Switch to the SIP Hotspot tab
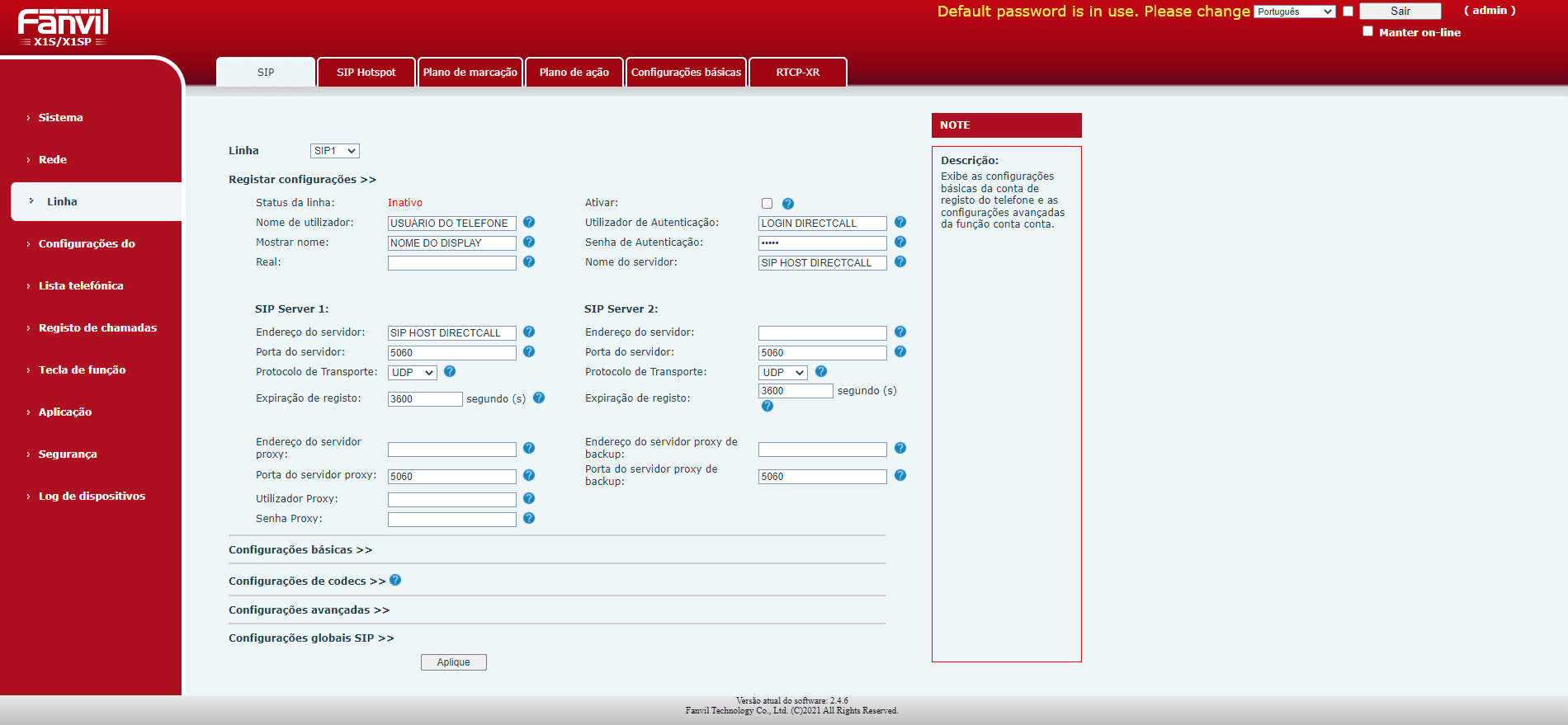The width and height of the screenshot is (1568, 725). (x=366, y=73)
